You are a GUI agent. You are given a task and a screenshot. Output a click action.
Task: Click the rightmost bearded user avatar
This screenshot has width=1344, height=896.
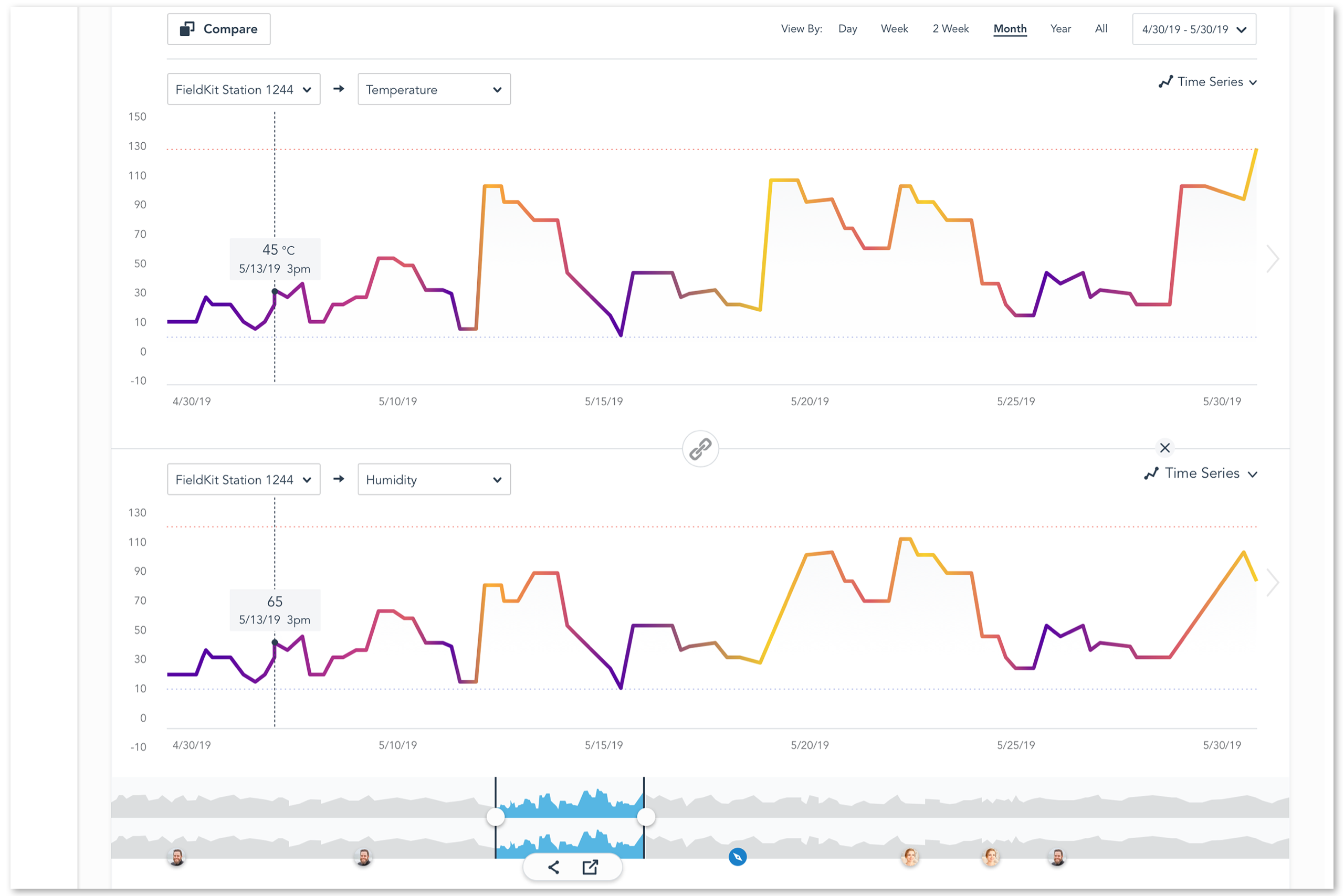(1057, 857)
